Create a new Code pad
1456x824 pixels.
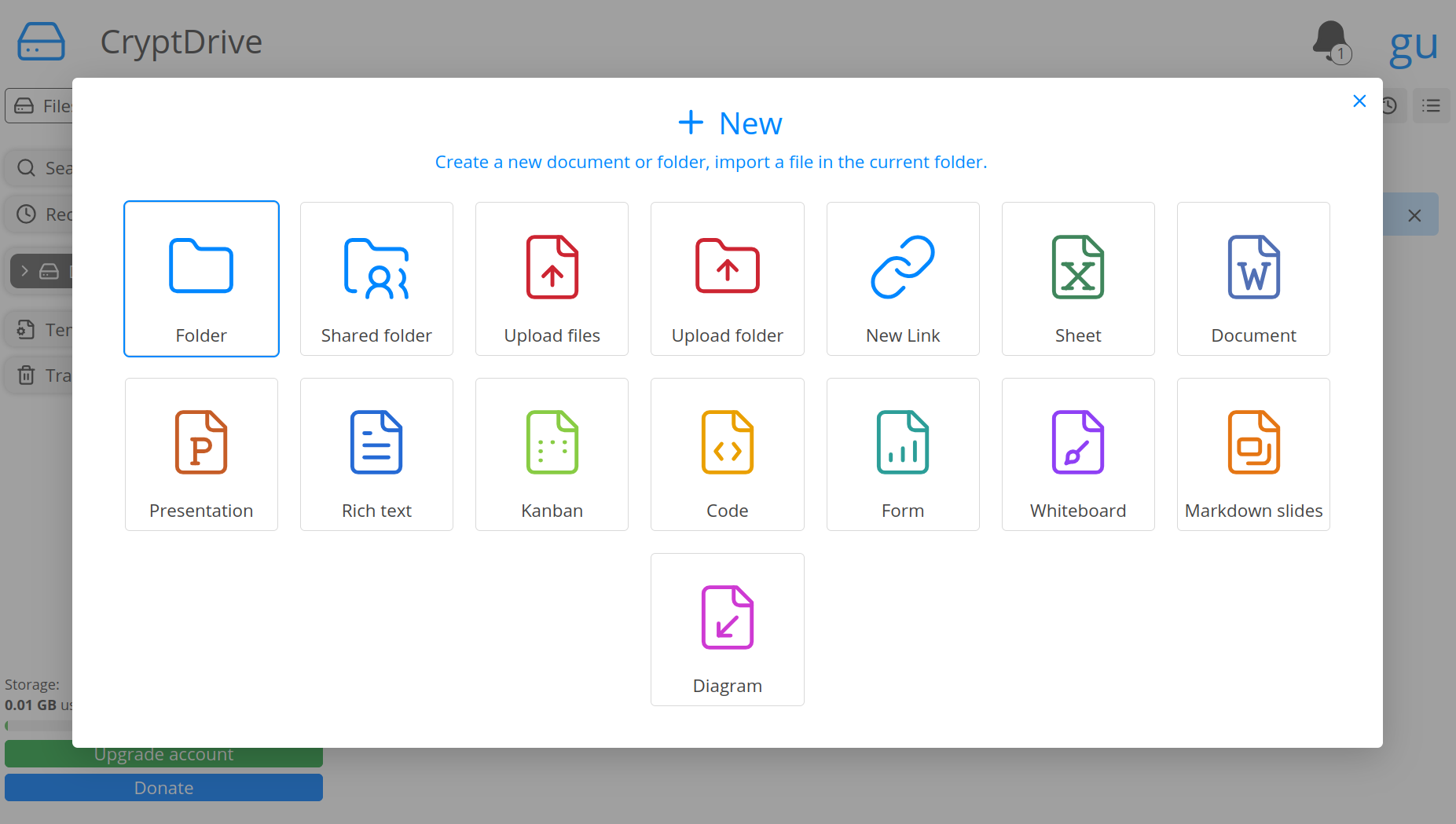(727, 454)
